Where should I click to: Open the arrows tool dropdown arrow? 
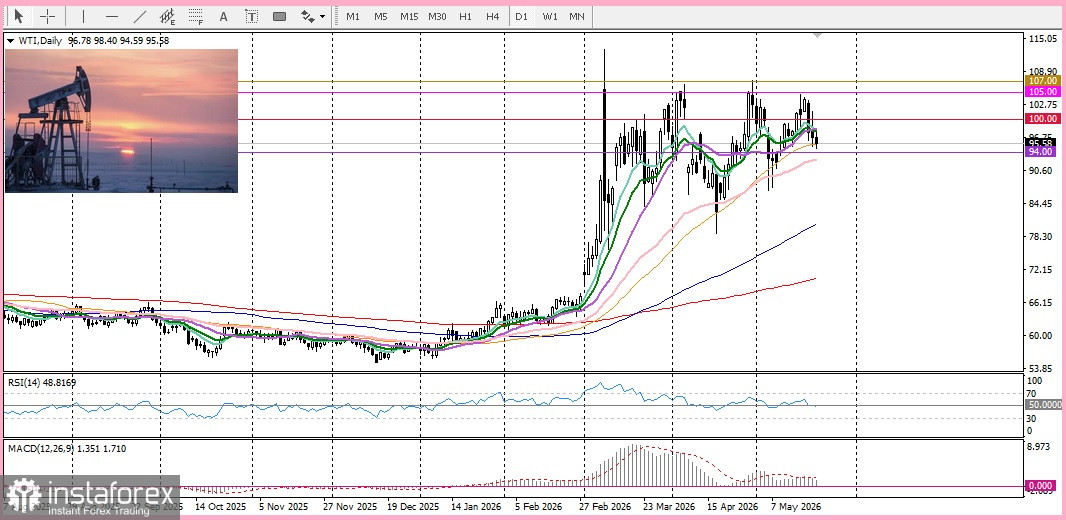tap(322, 16)
